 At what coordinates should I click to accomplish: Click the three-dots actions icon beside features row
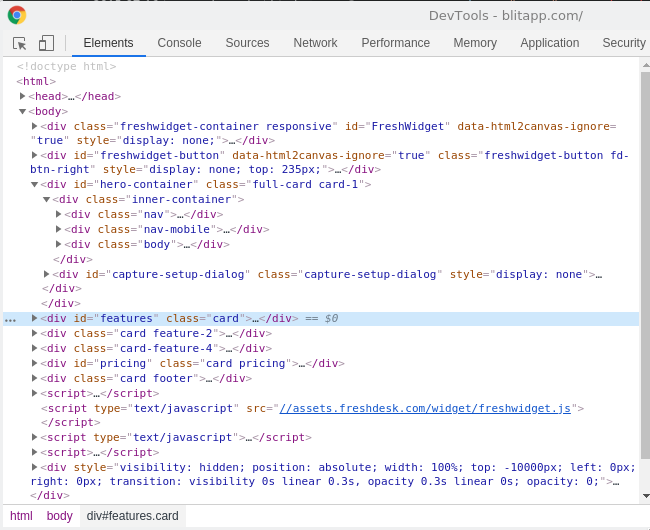coord(10,320)
